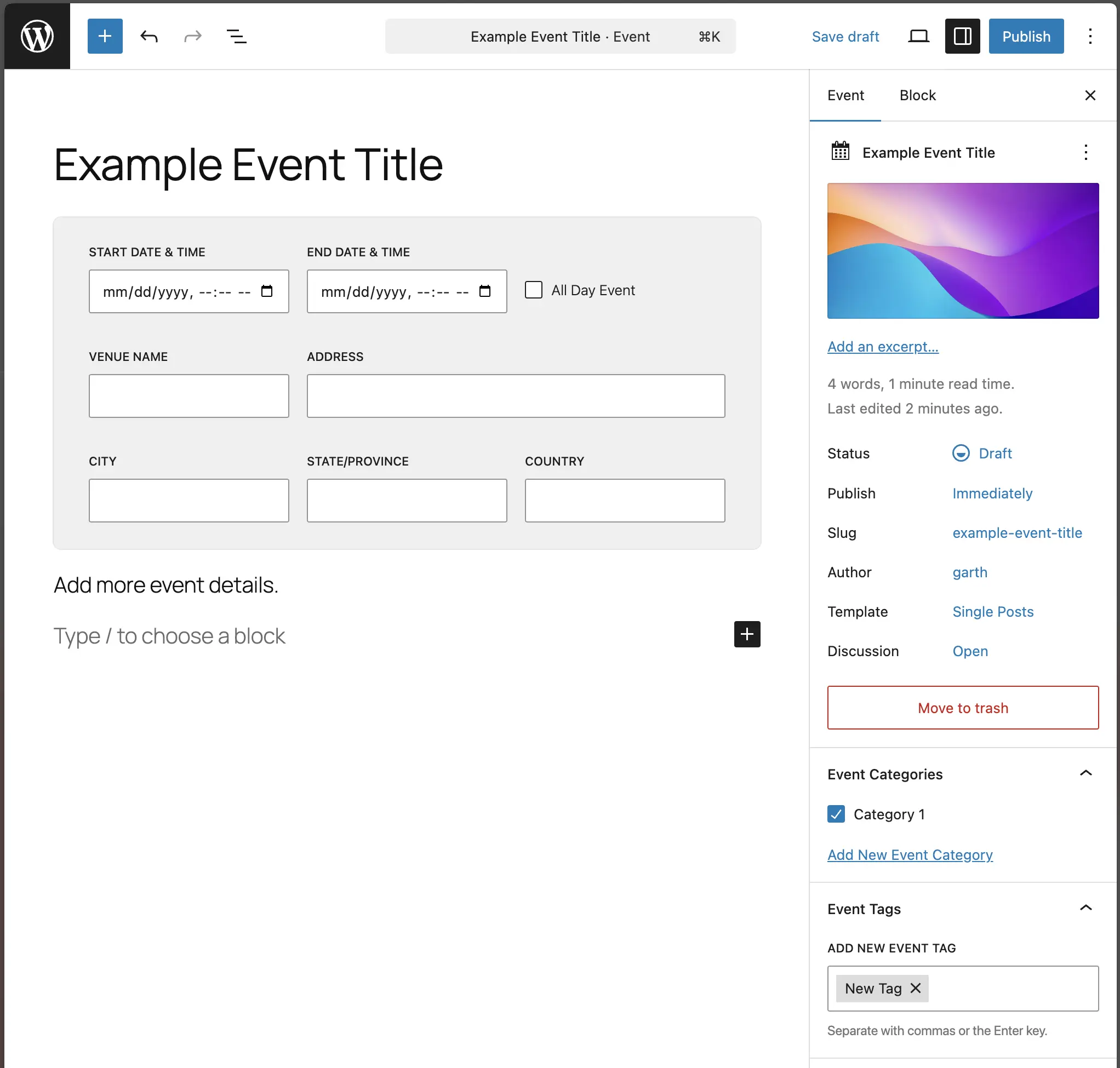Switch to the Block tab
Viewport: 1120px width, 1068px height.
(917, 95)
